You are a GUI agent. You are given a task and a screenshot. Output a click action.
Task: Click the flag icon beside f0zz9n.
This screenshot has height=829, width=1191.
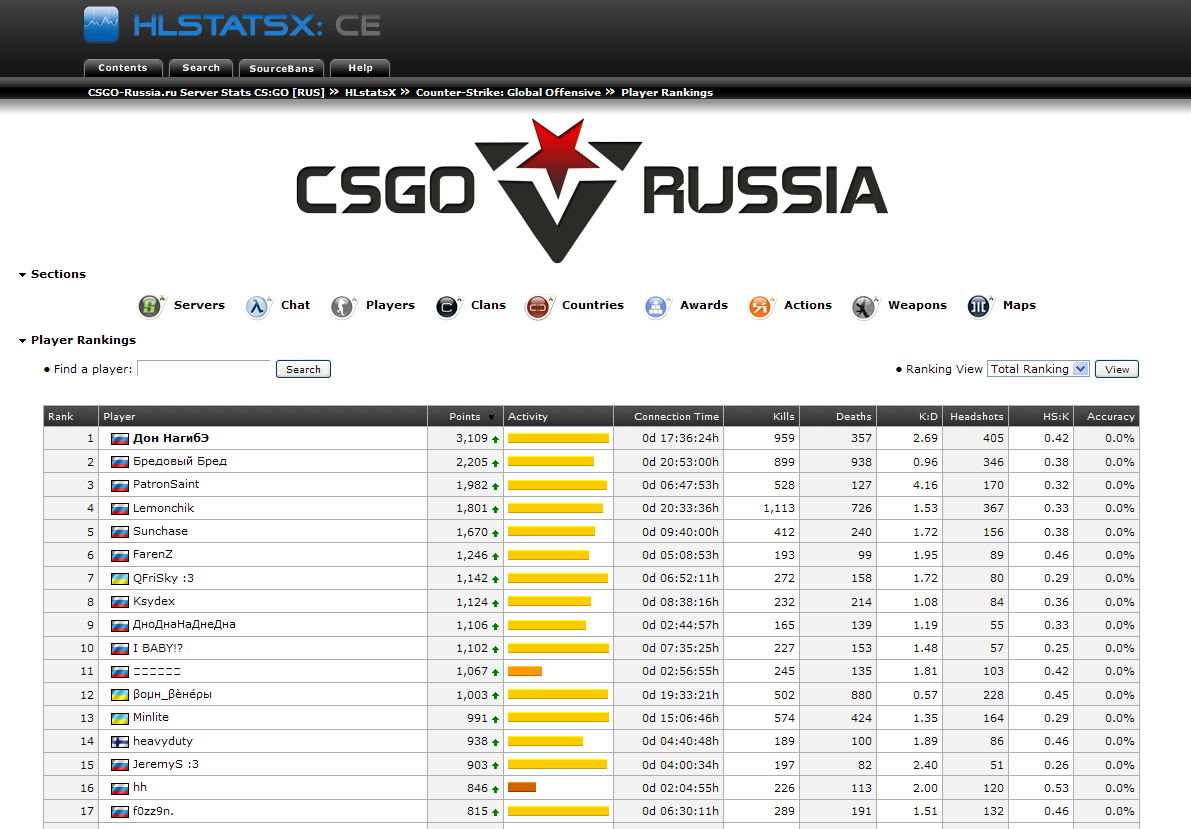pyautogui.click(x=119, y=812)
